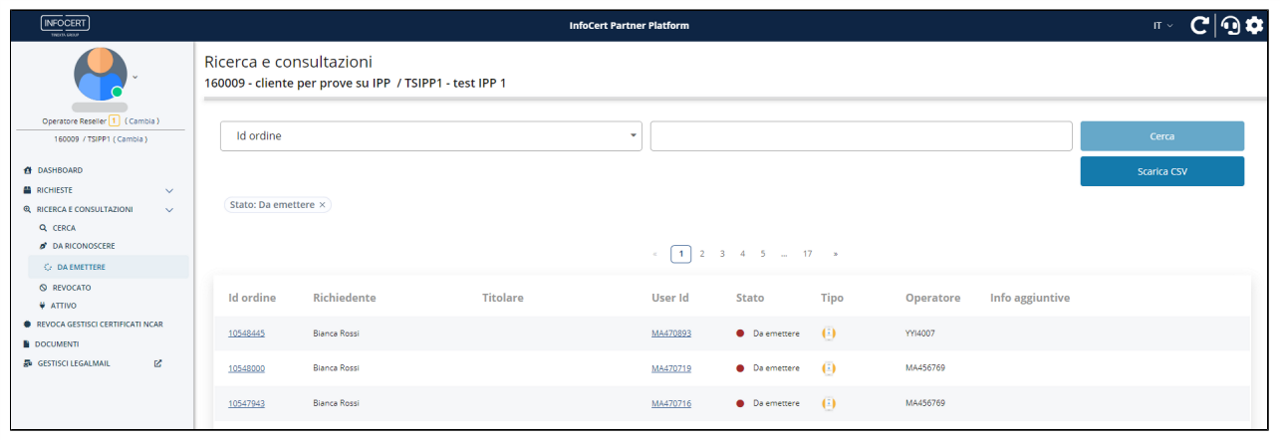Open the Revocato sidebar entry
This screenshot has width=1280, height=440.
pyautogui.click(x=71, y=287)
